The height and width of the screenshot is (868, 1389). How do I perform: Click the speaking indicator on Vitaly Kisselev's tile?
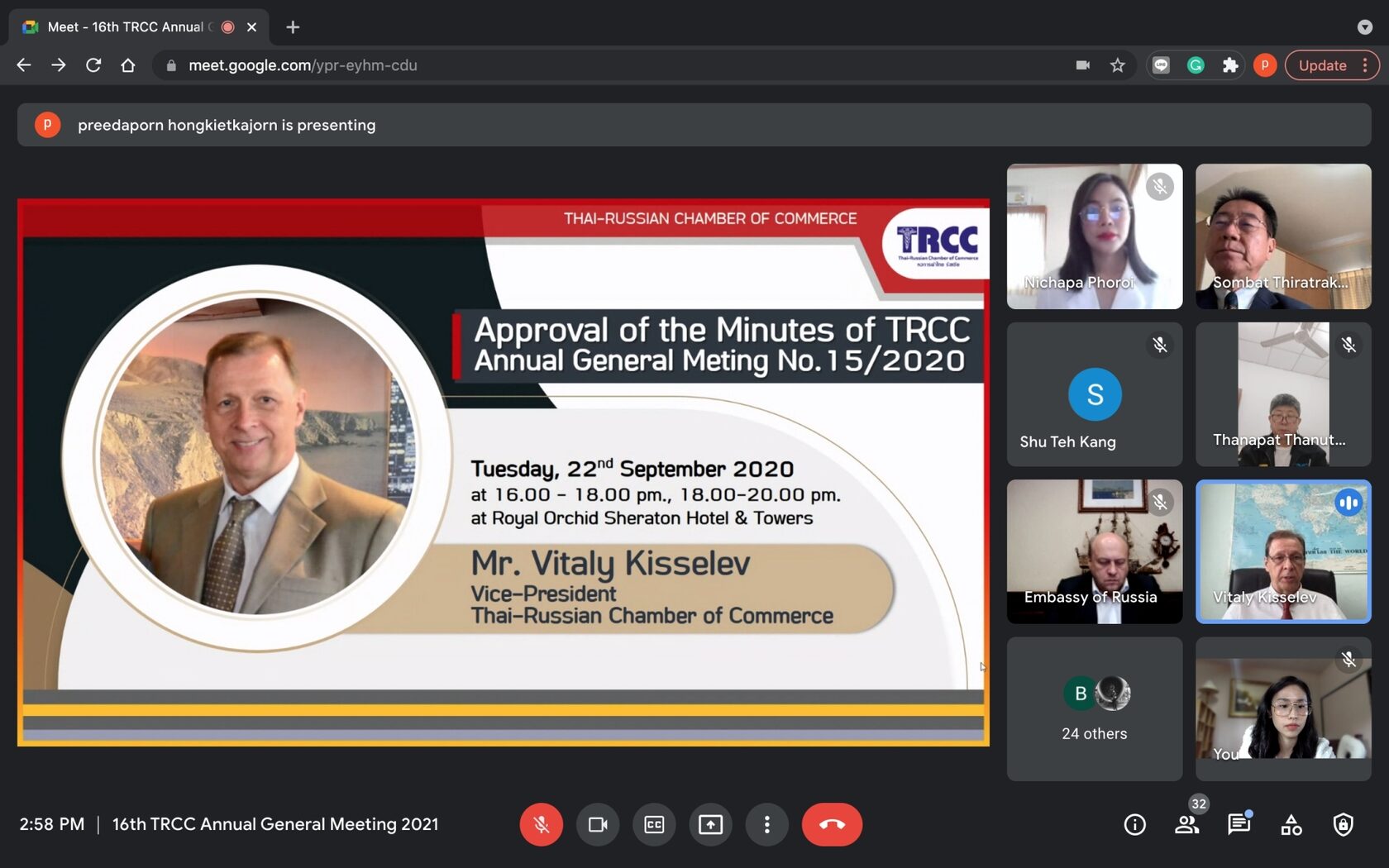1348,502
